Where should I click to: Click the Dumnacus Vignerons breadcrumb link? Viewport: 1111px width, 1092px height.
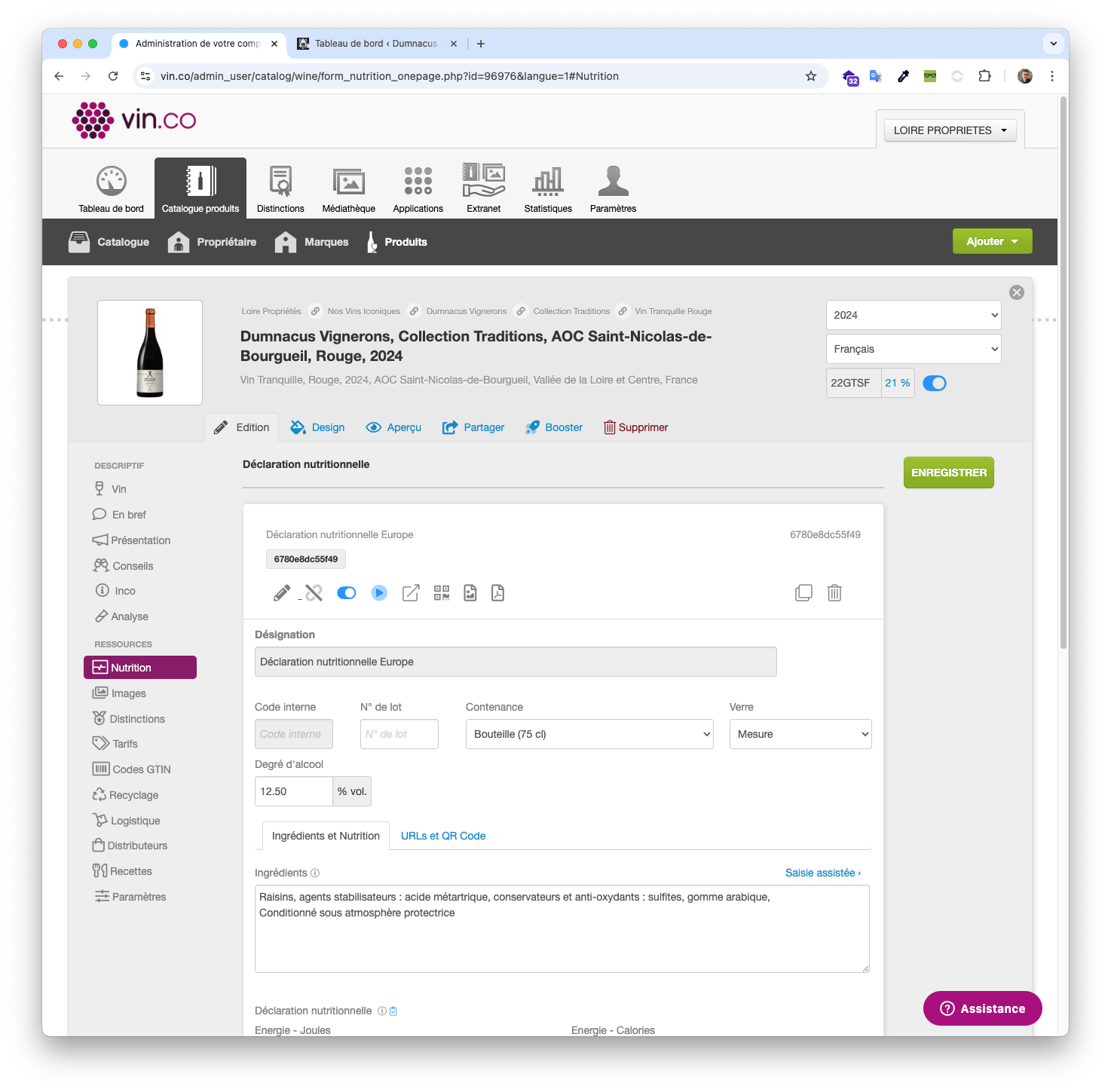[x=467, y=311]
